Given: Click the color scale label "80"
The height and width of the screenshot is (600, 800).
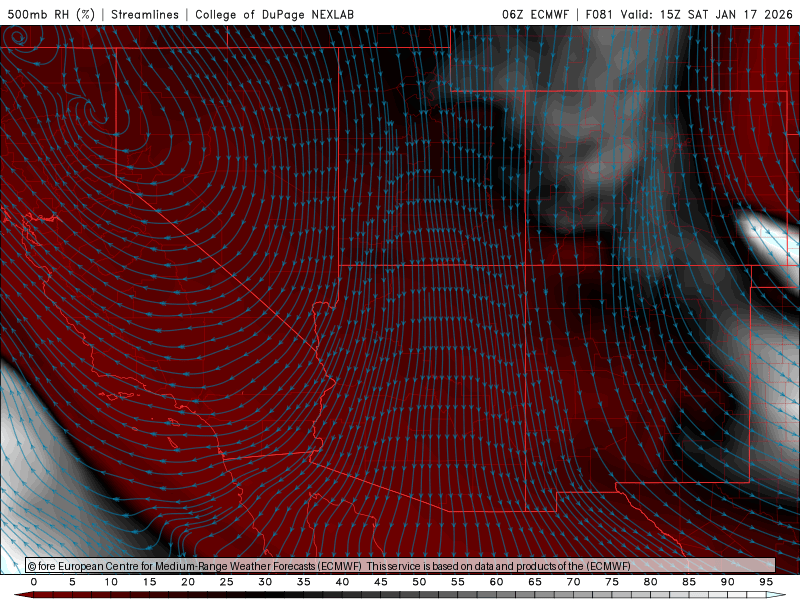Looking at the screenshot, I should 651,582.
